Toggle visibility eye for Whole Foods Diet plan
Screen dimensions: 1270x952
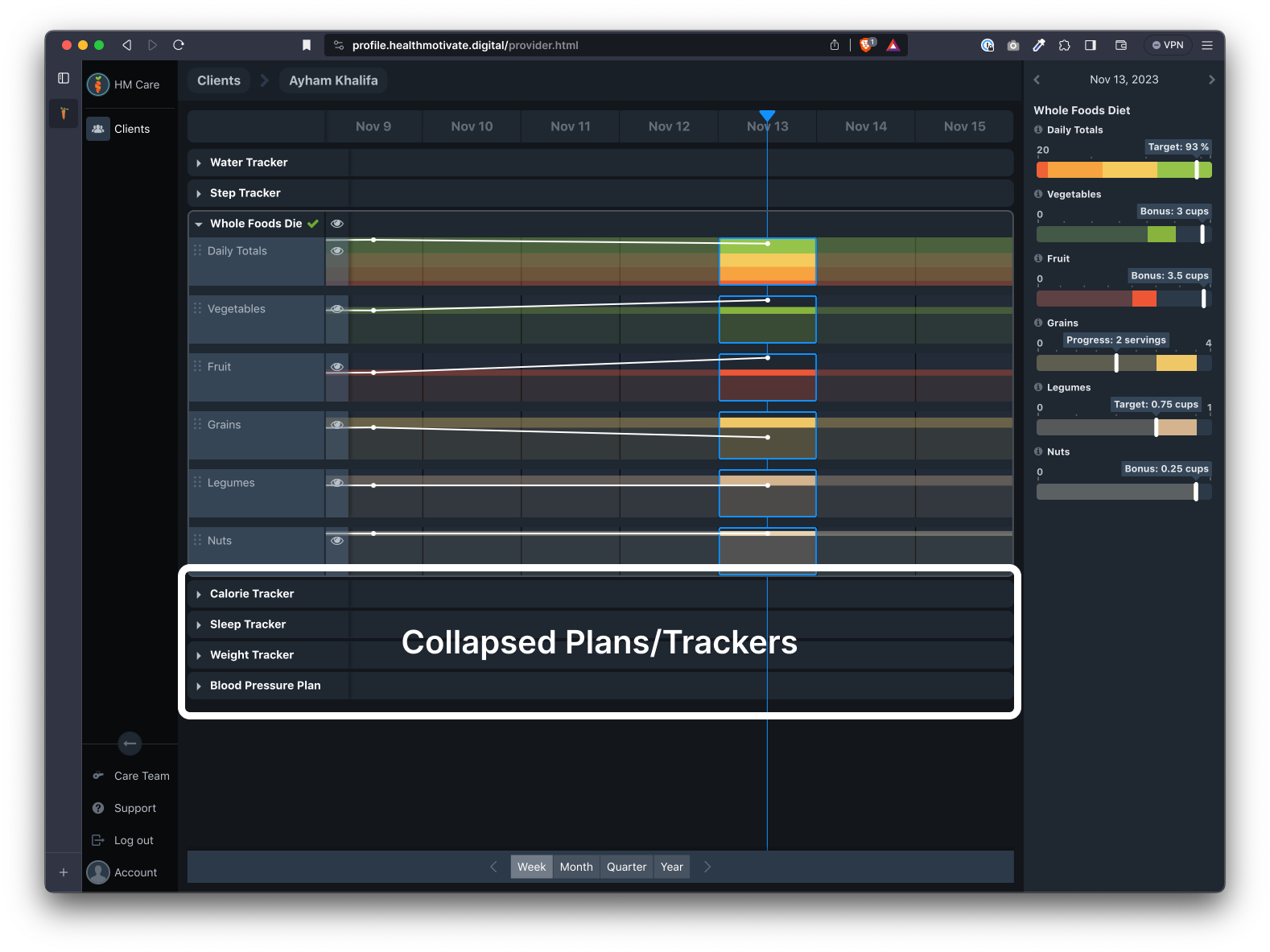(337, 224)
